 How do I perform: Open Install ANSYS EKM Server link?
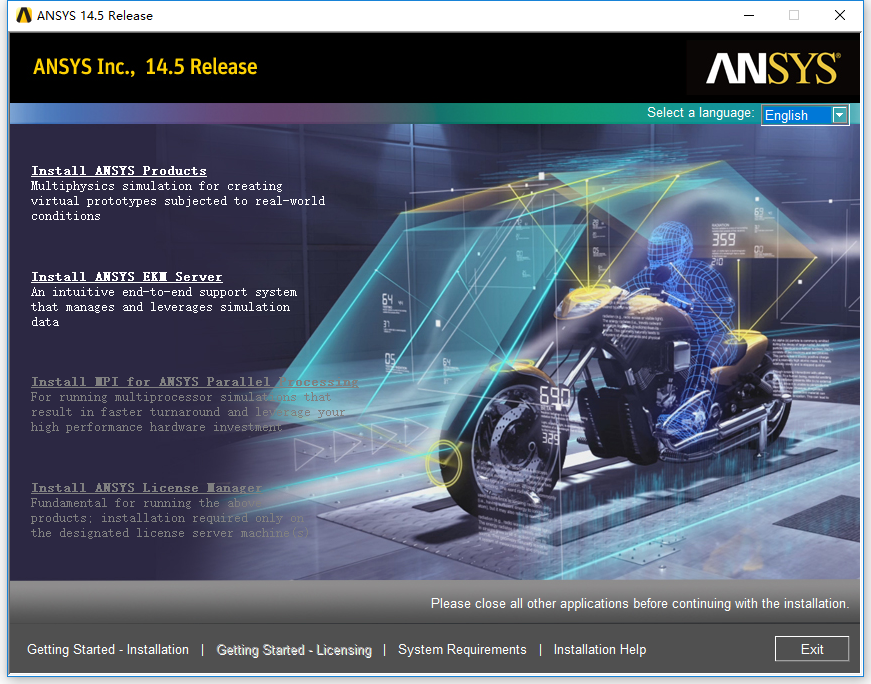click(127, 277)
